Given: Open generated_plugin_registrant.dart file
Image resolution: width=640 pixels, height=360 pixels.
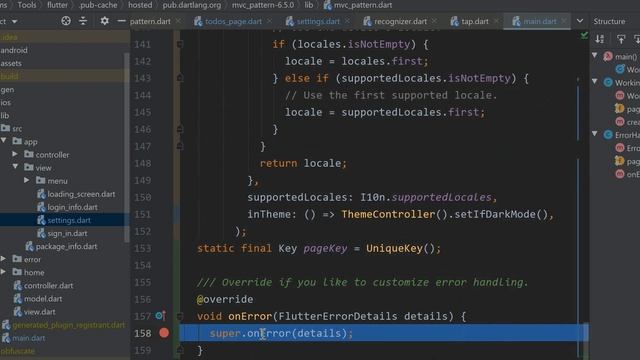Looking at the screenshot, I should (x=68, y=325).
